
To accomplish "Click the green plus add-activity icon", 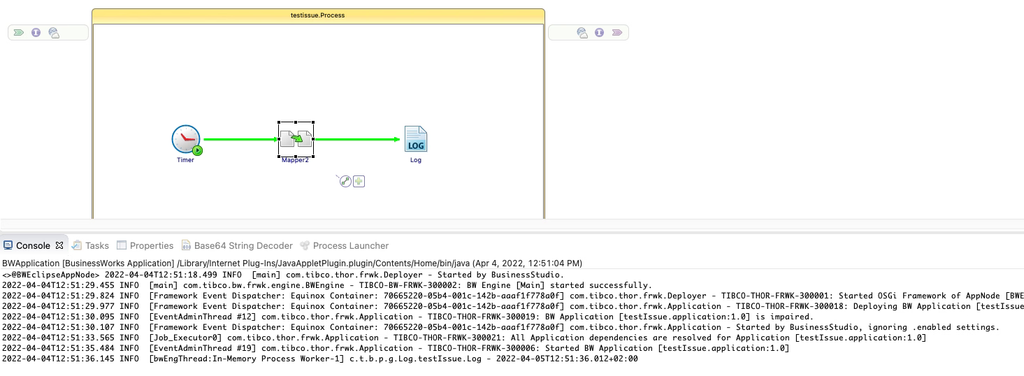I will click(x=359, y=181).
